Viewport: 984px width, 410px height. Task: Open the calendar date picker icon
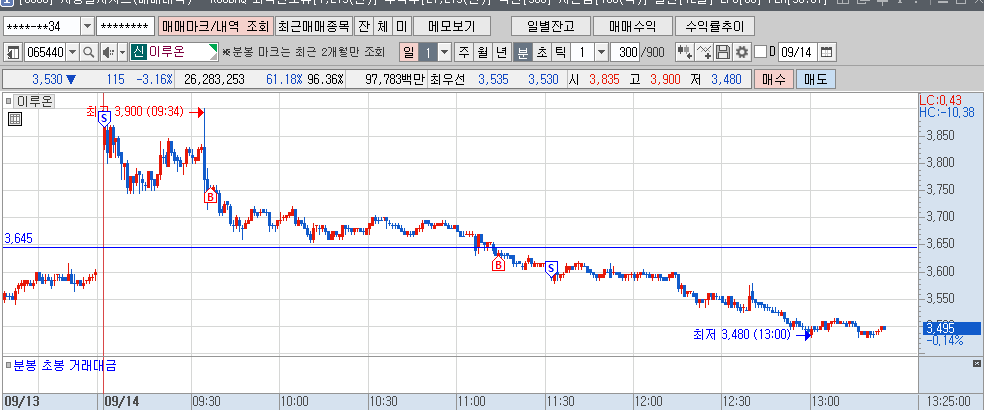pos(828,52)
